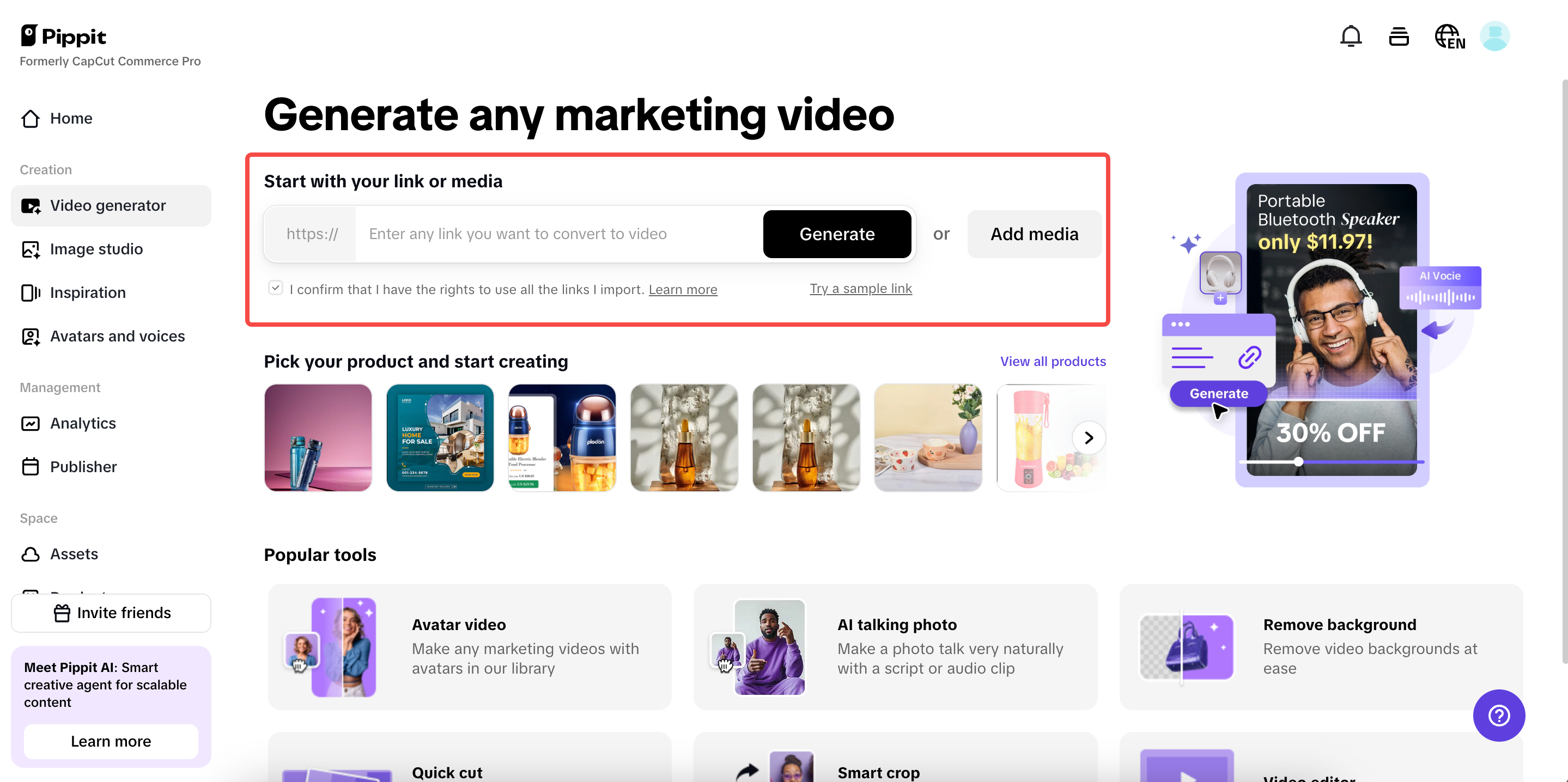1568x782 pixels.
Task: Show next products with arrow
Action: point(1089,437)
